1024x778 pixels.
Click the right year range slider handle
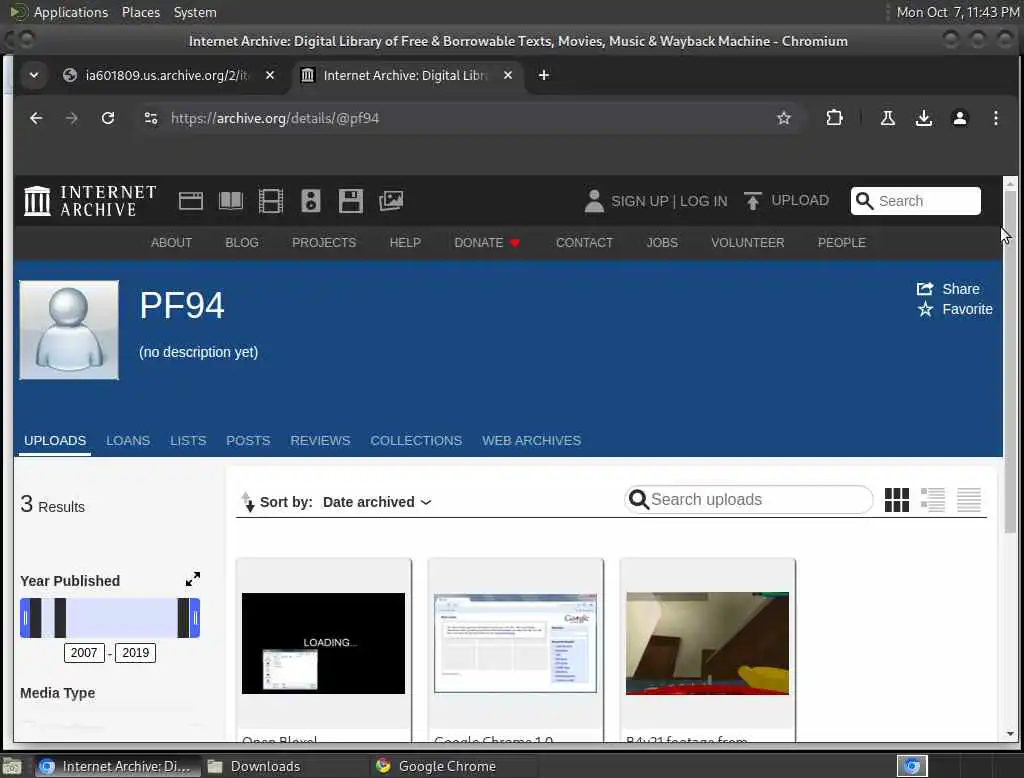pyautogui.click(x=195, y=618)
